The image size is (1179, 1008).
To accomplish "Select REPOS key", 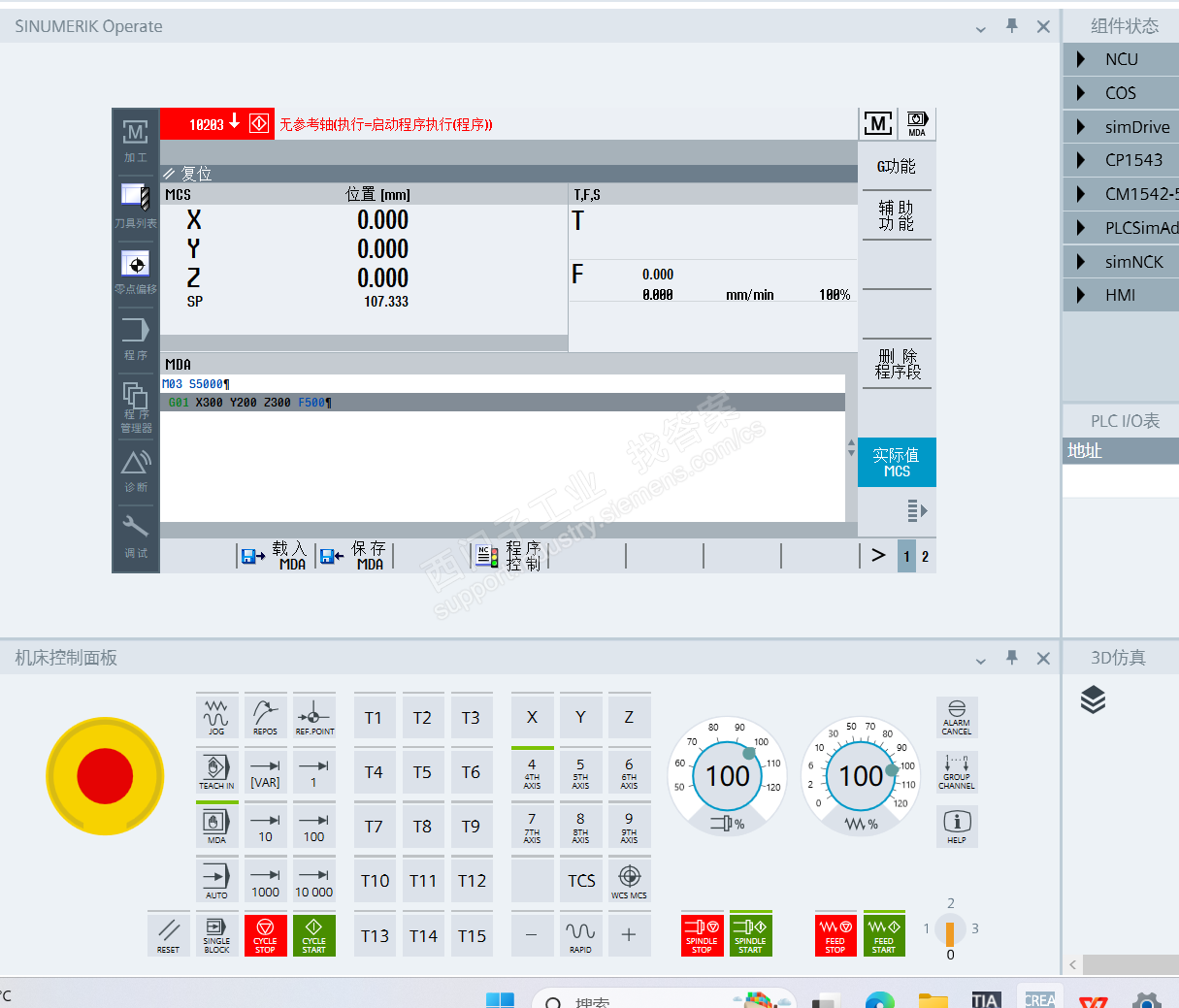I will tap(265, 717).
